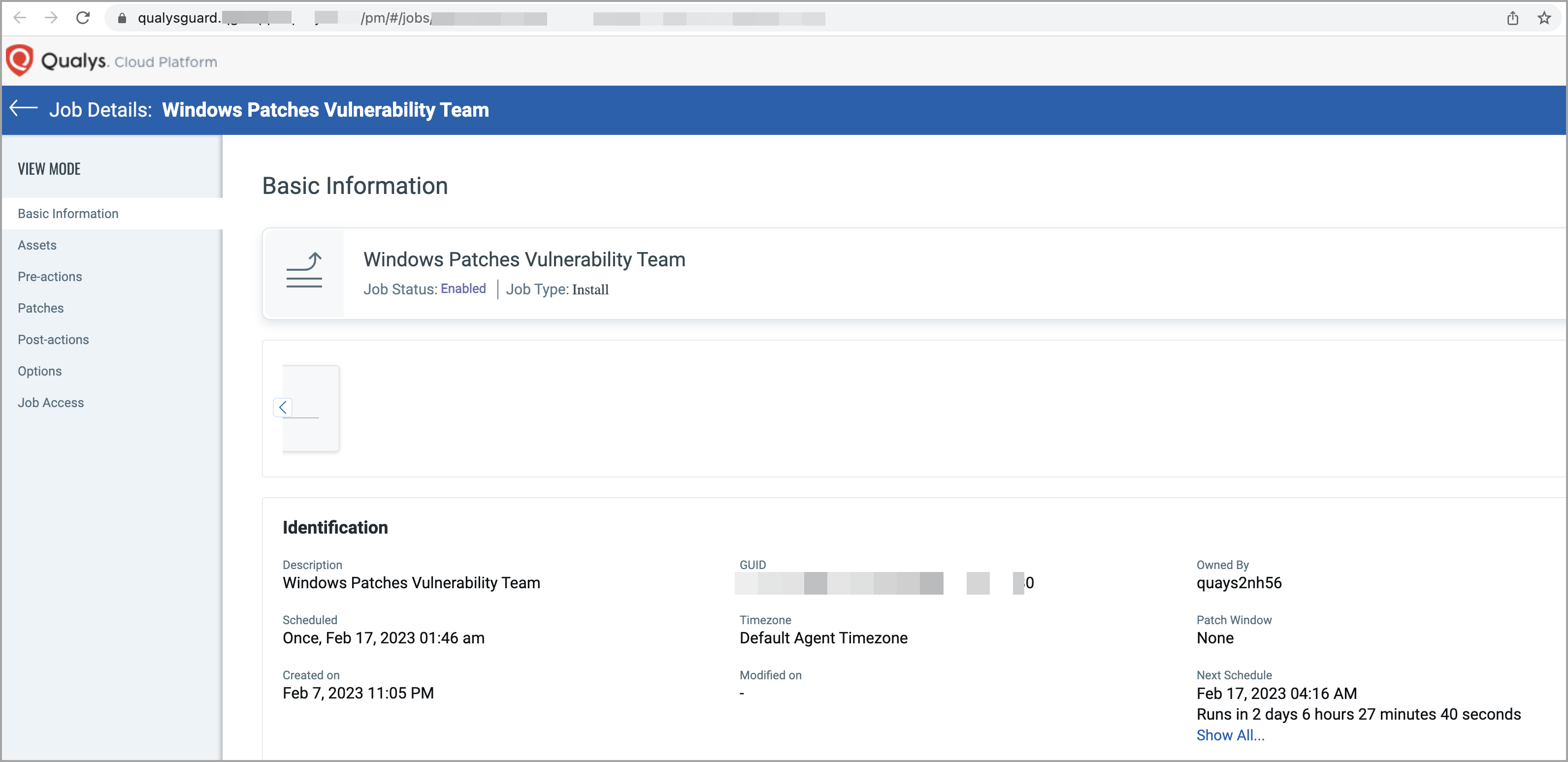
Task: Switch to the Assets view mode
Action: 36,245
